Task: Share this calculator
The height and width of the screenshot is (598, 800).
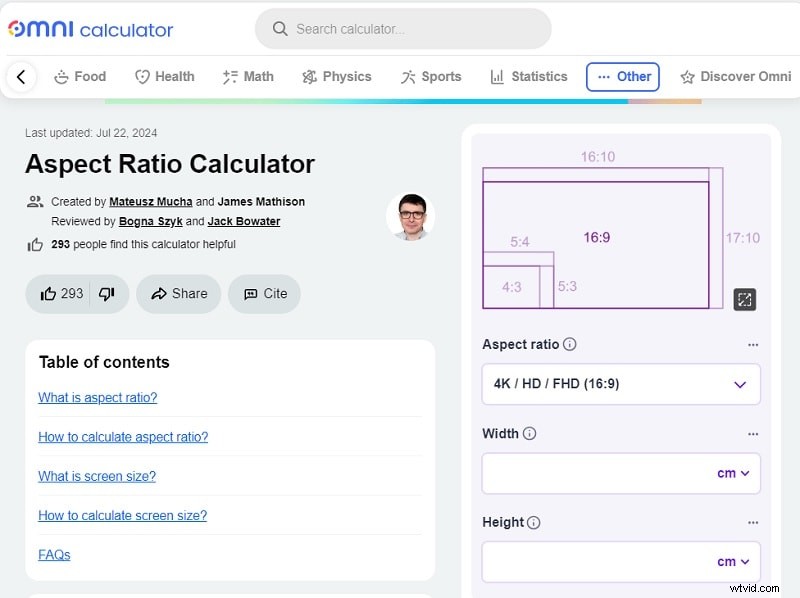Action: [x=179, y=293]
